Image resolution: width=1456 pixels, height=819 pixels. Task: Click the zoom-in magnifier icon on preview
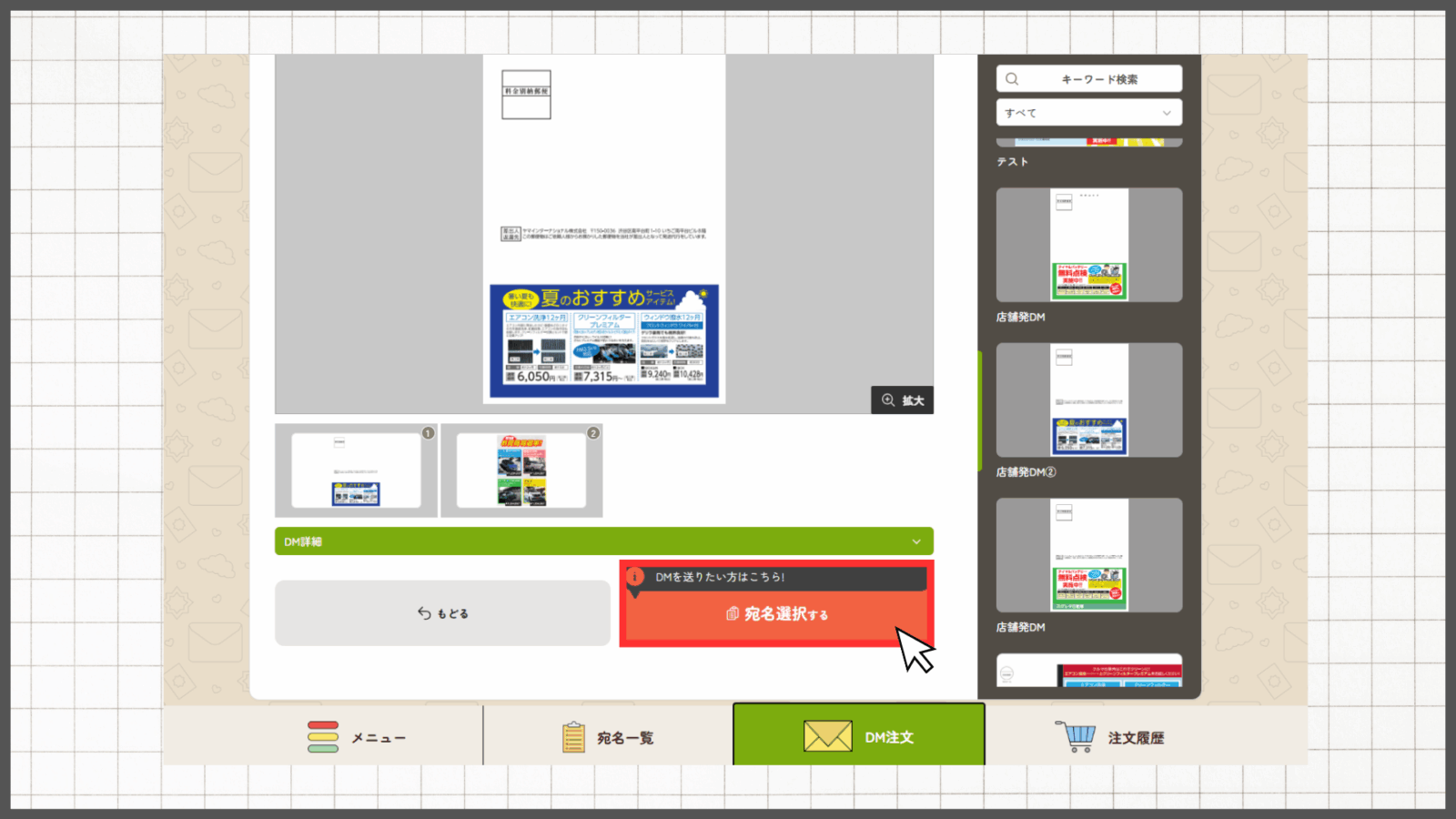[888, 400]
